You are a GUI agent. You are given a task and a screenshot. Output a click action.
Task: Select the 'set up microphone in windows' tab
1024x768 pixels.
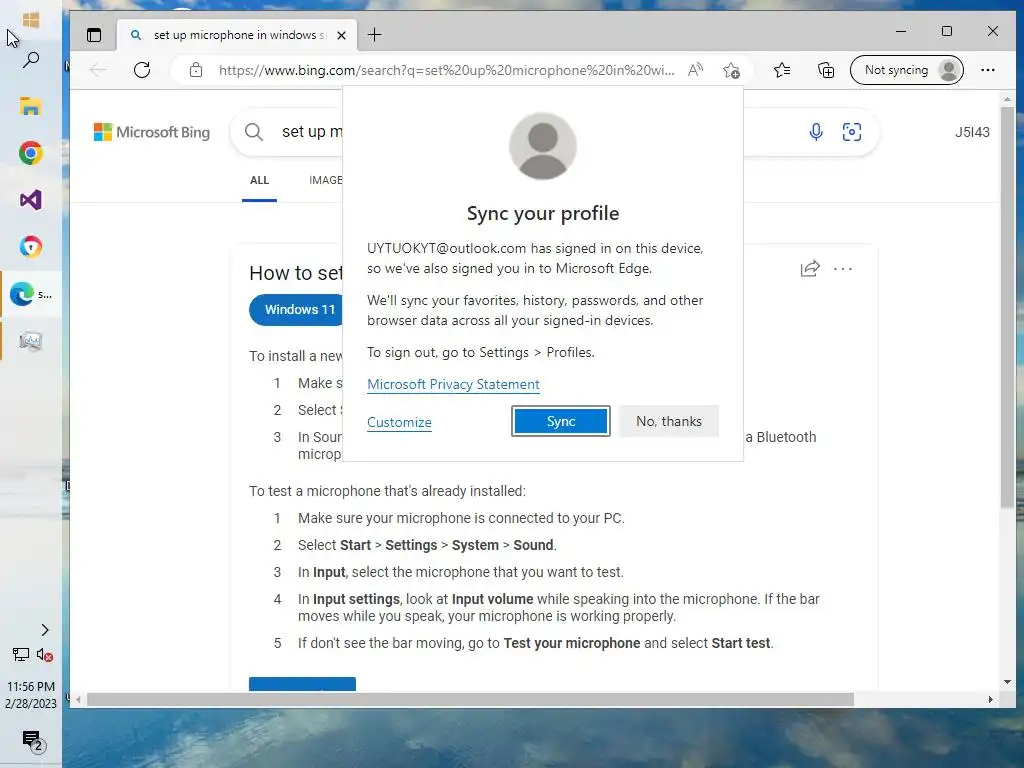(238, 35)
